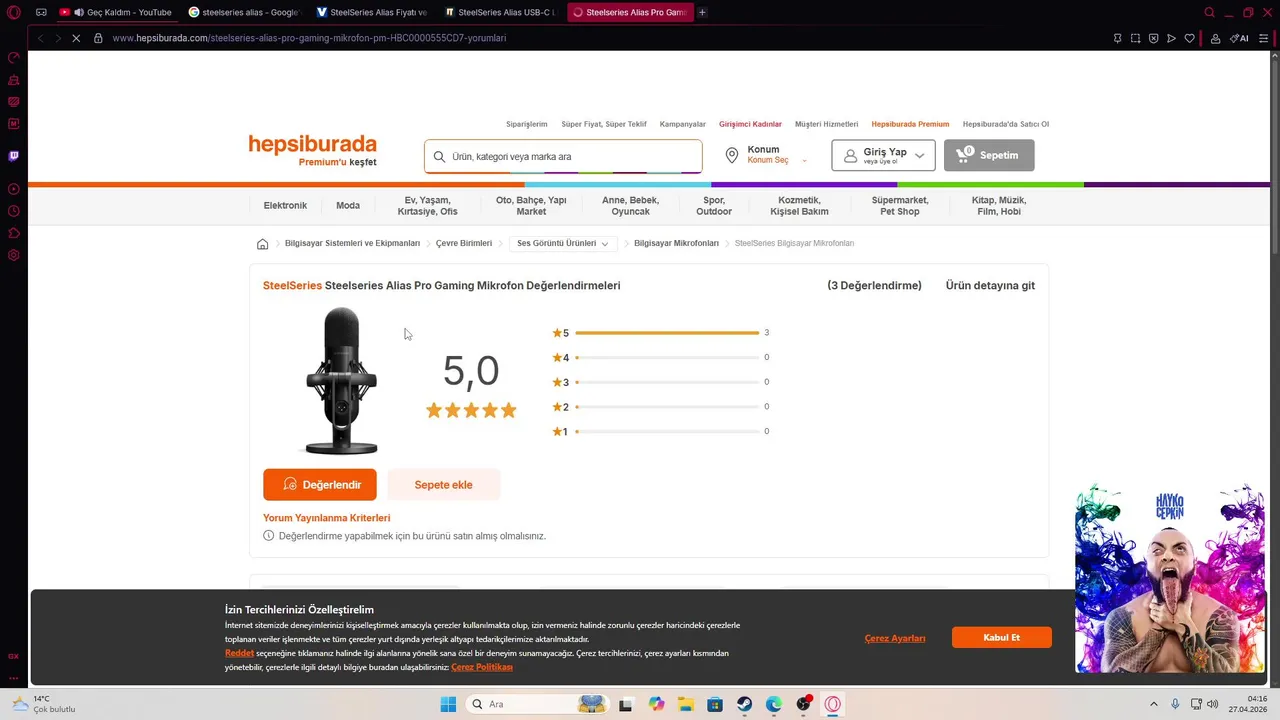Open the weather widget on taskbar

click(44, 704)
